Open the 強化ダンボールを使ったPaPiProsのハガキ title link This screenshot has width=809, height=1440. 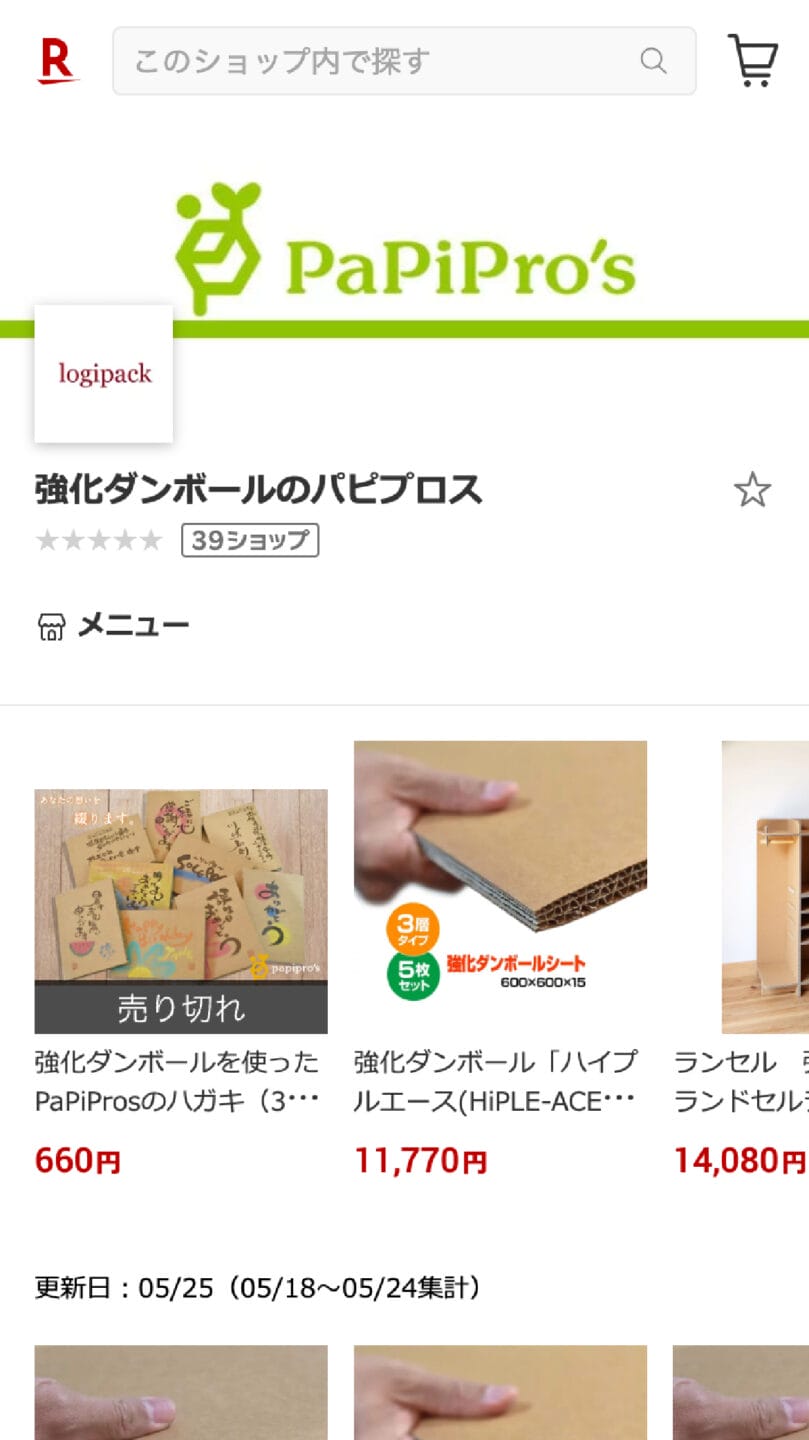[x=178, y=1081]
